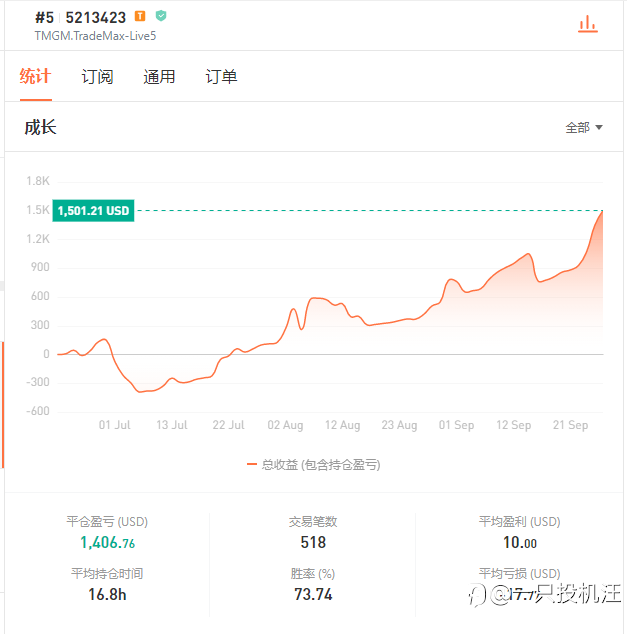
Task: Click the 平均持仓时间 value 16.8h
Action: coord(107,595)
